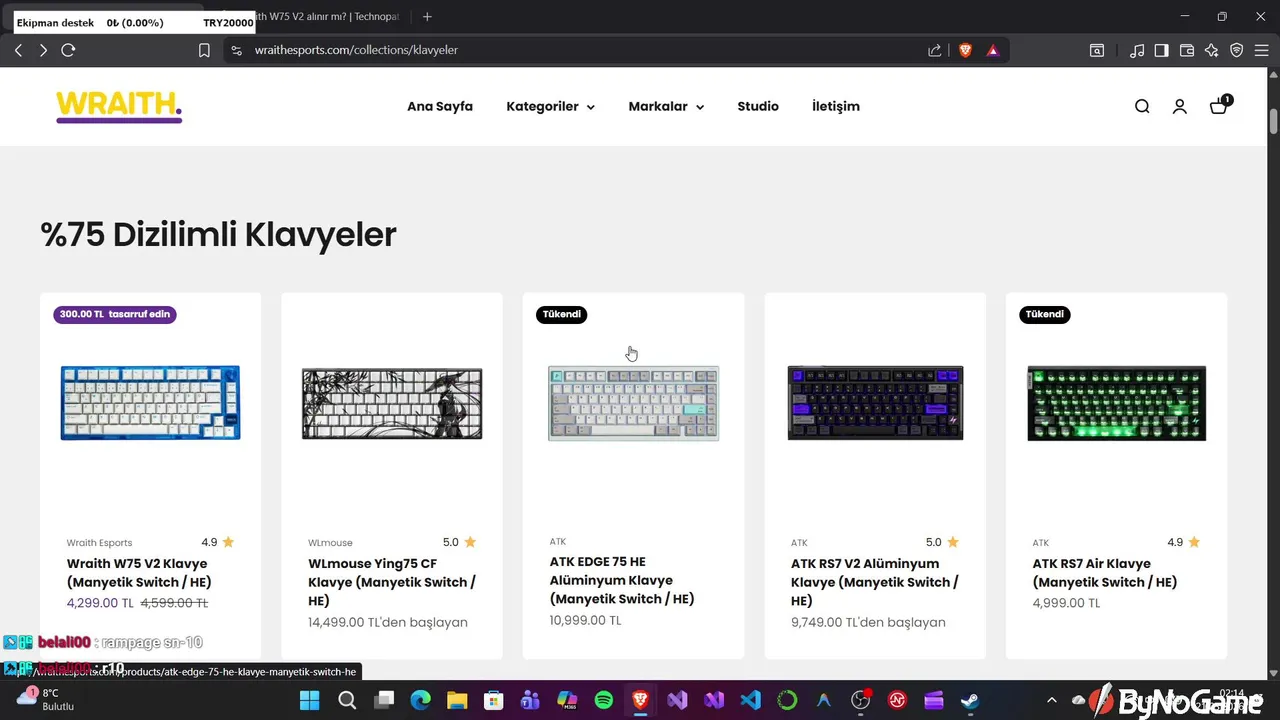Expand the Markalar dropdown menu
The height and width of the screenshot is (720, 1280).
(666, 106)
